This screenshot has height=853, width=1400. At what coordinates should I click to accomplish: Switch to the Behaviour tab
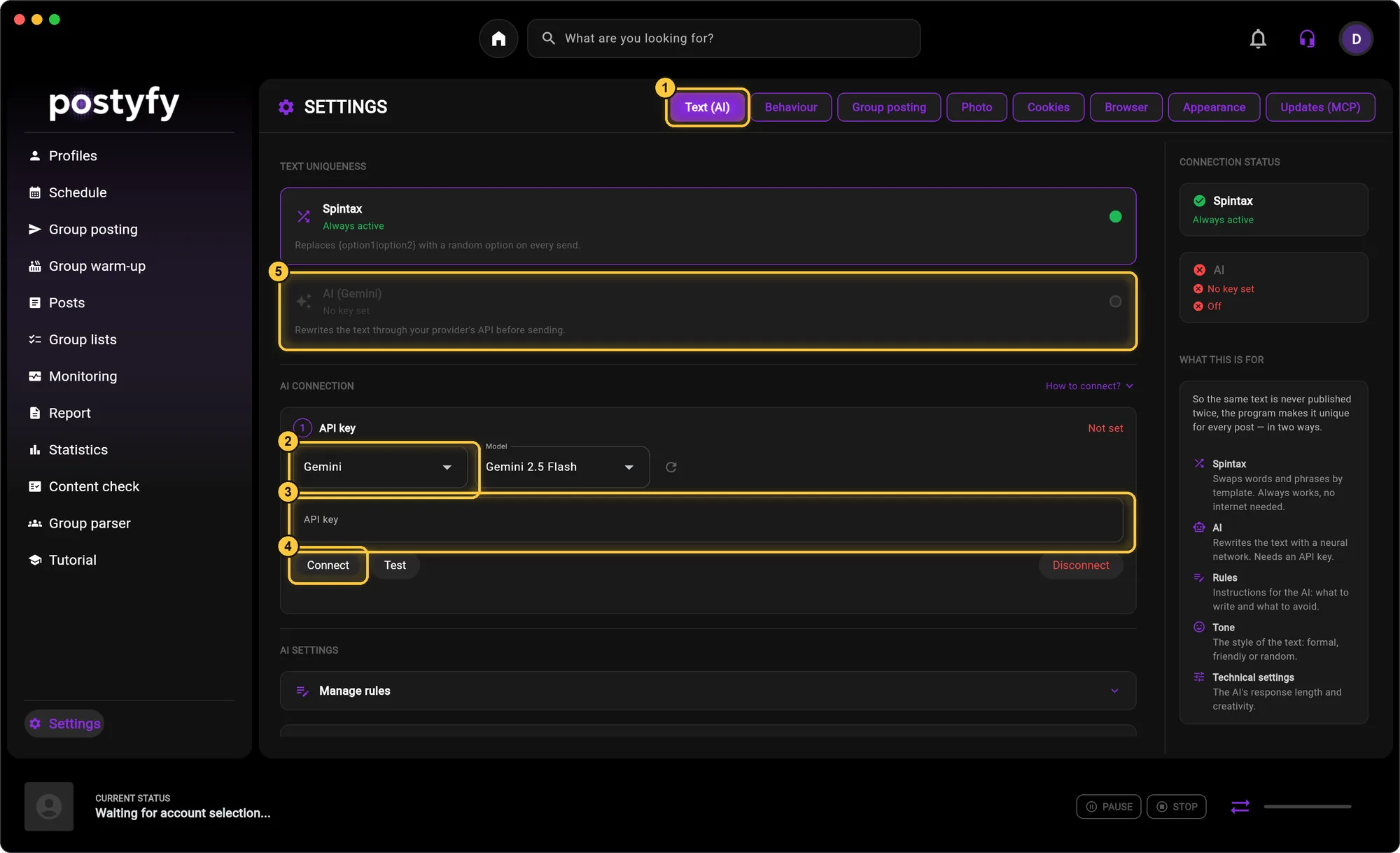point(791,107)
